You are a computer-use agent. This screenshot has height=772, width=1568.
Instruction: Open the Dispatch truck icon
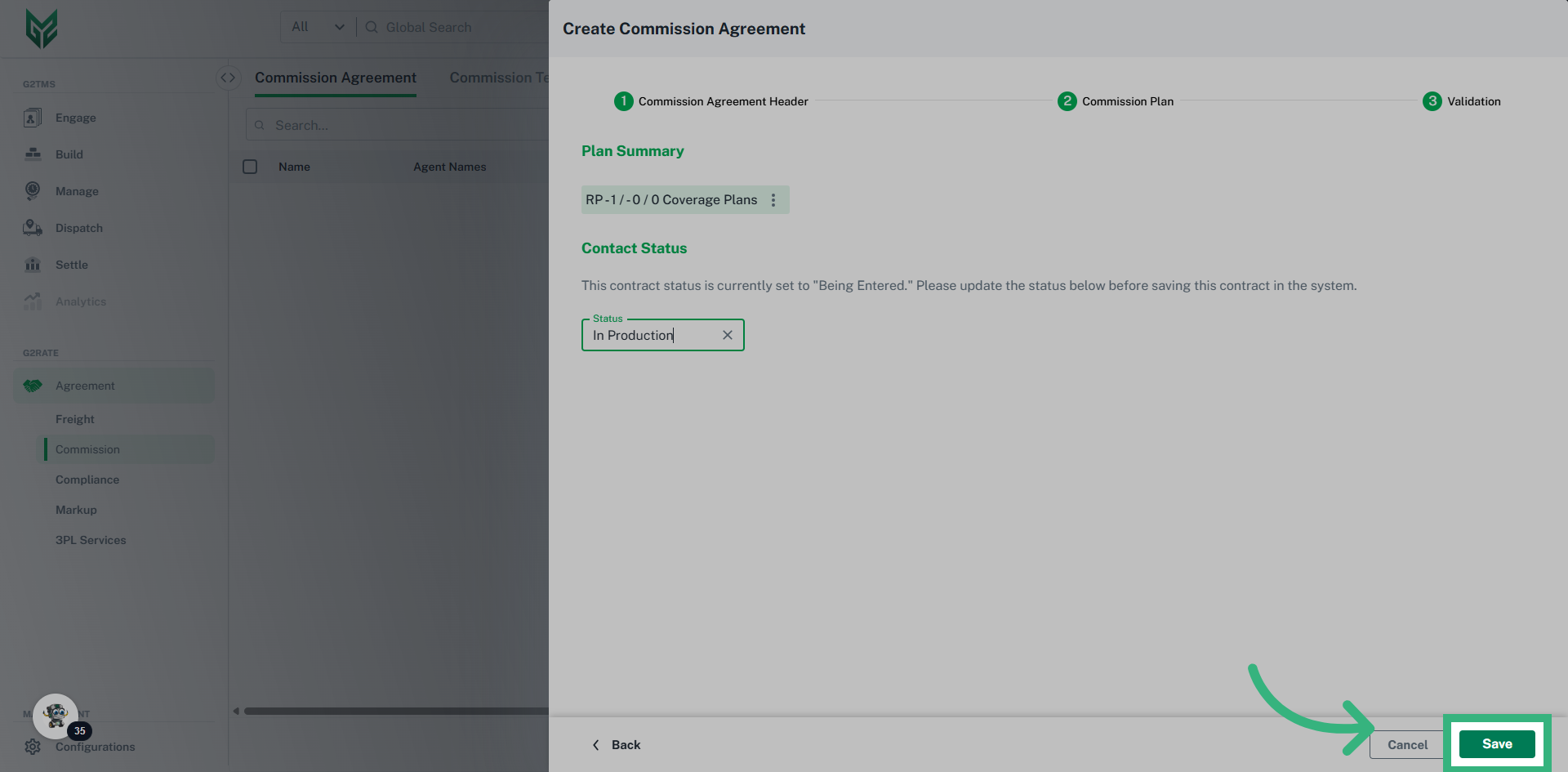(x=33, y=228)
